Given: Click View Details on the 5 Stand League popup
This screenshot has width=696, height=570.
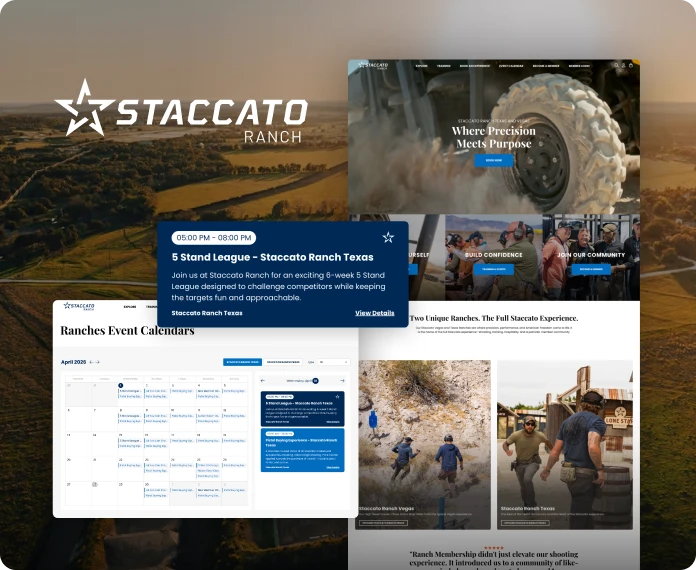Looking at the screenshot, I should [x=375, y=313].
